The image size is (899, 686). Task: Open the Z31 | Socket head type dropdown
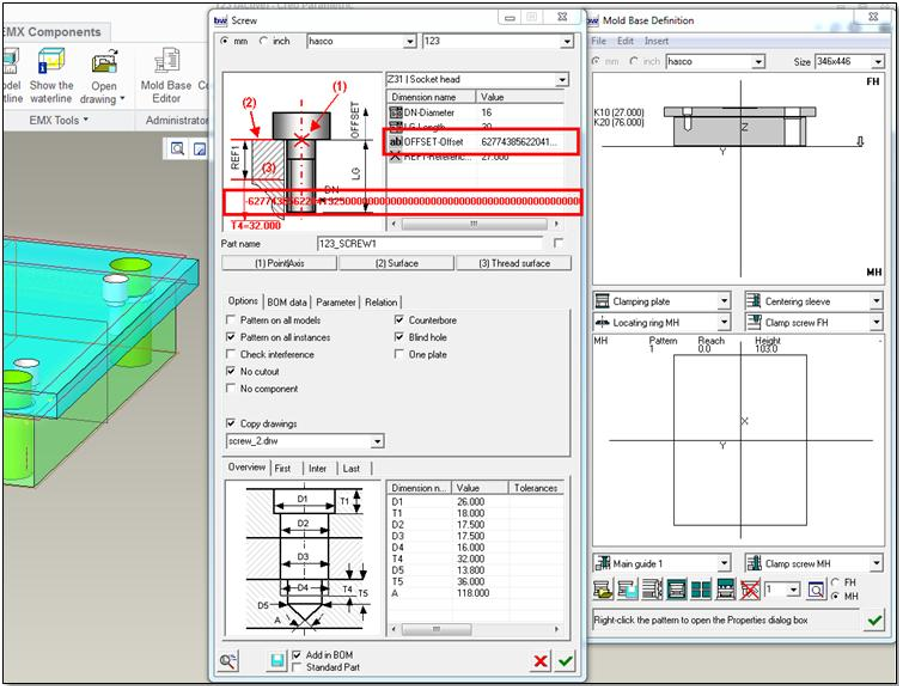562,80
